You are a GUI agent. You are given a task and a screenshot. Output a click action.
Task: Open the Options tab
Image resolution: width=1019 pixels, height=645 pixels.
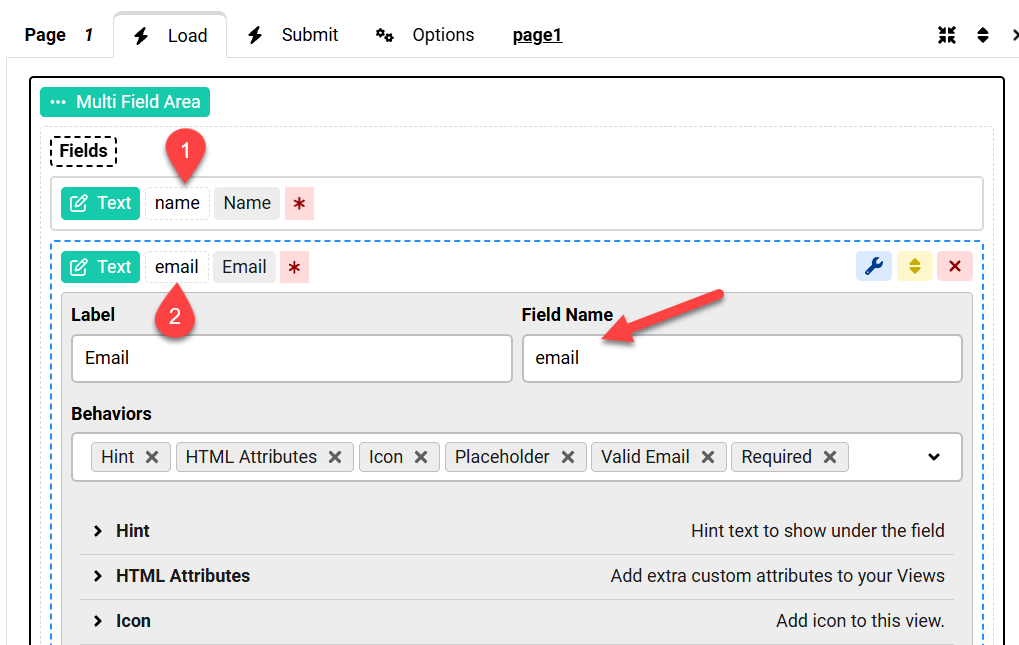click(425, 35)
